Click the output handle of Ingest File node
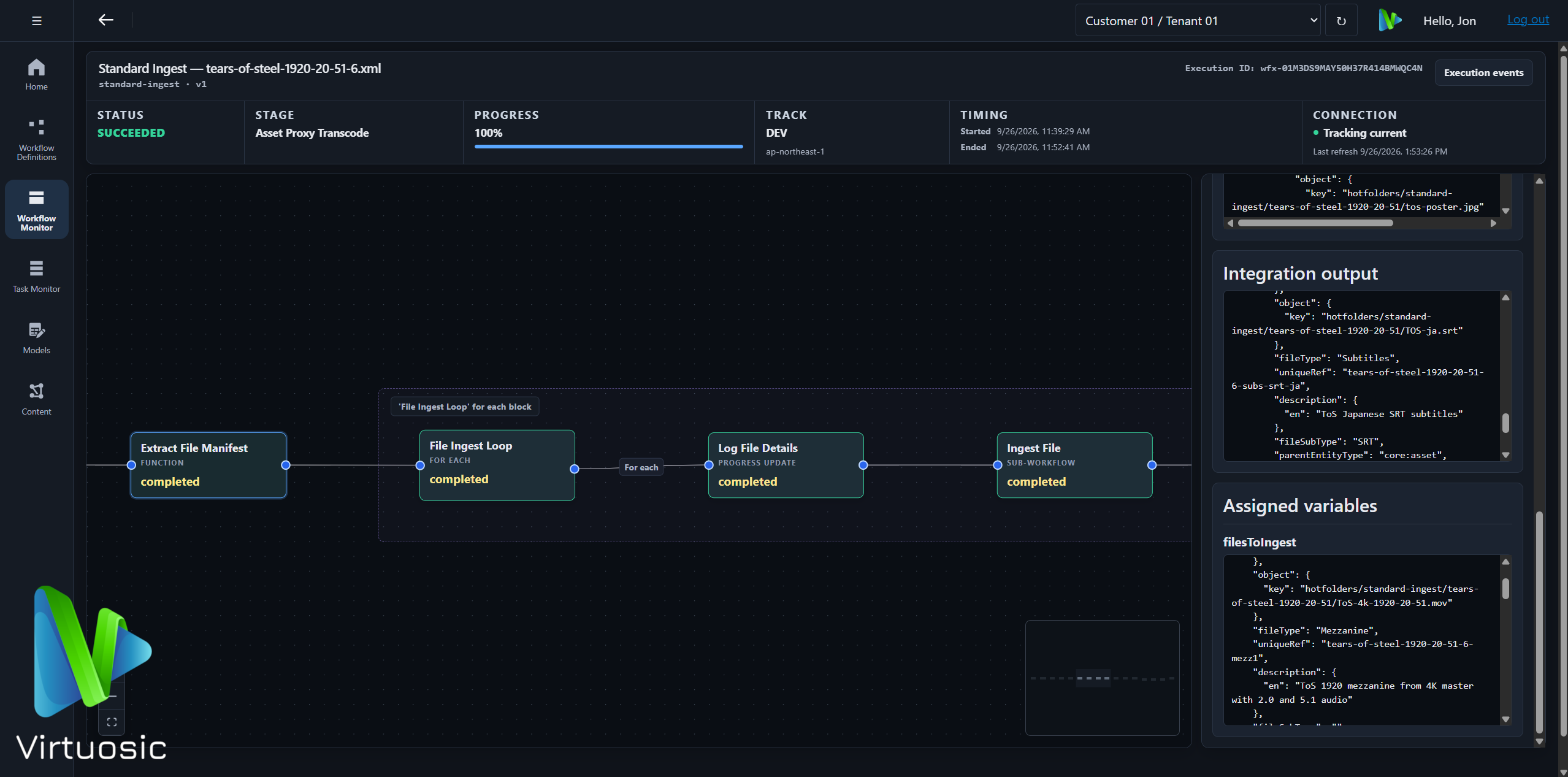 click(x=1152, y=465)
